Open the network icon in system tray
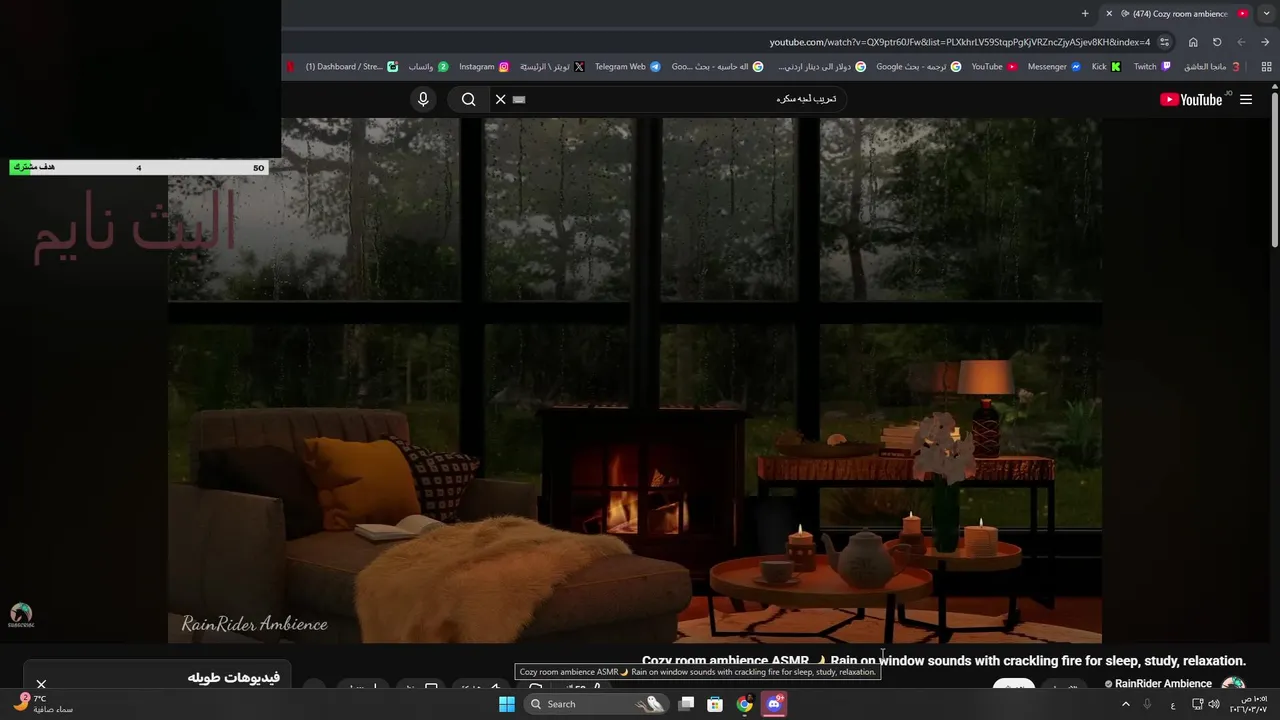1280x720 pixels. pos(1198,704)
